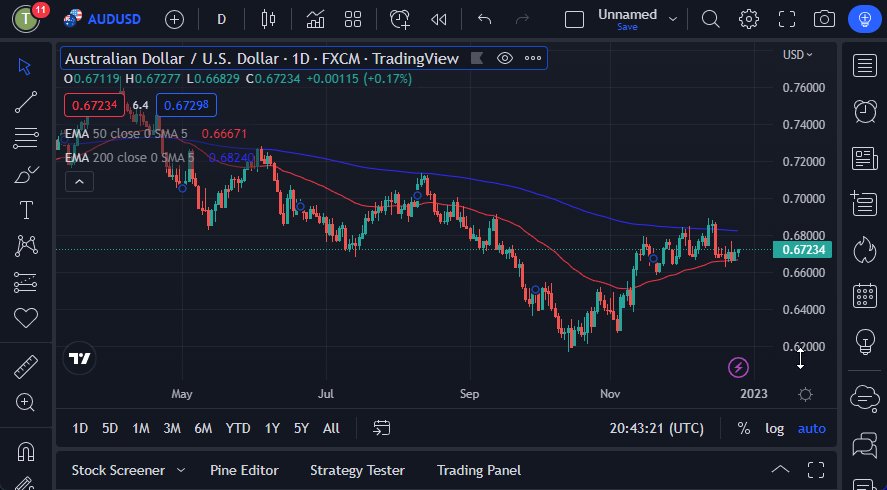The width and height of the screenshot is (887, 490).
Task: Toggle chart visibility eye icon
Action: pyautogui.click(x=505, y=58)
